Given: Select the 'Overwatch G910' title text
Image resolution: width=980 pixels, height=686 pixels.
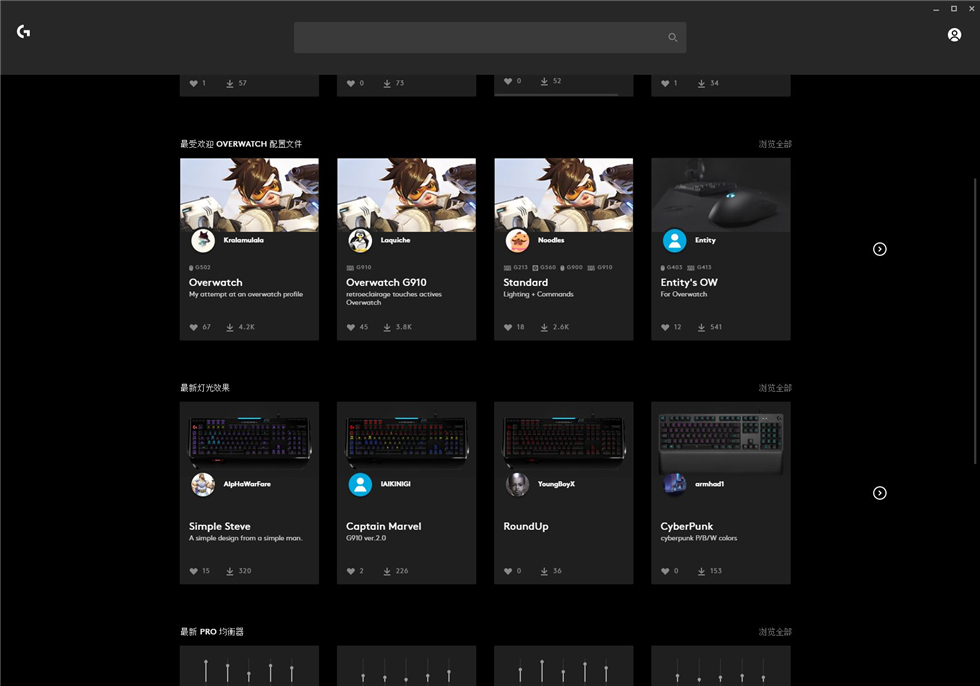Looking at the screenshot, I should pos(386,282).
